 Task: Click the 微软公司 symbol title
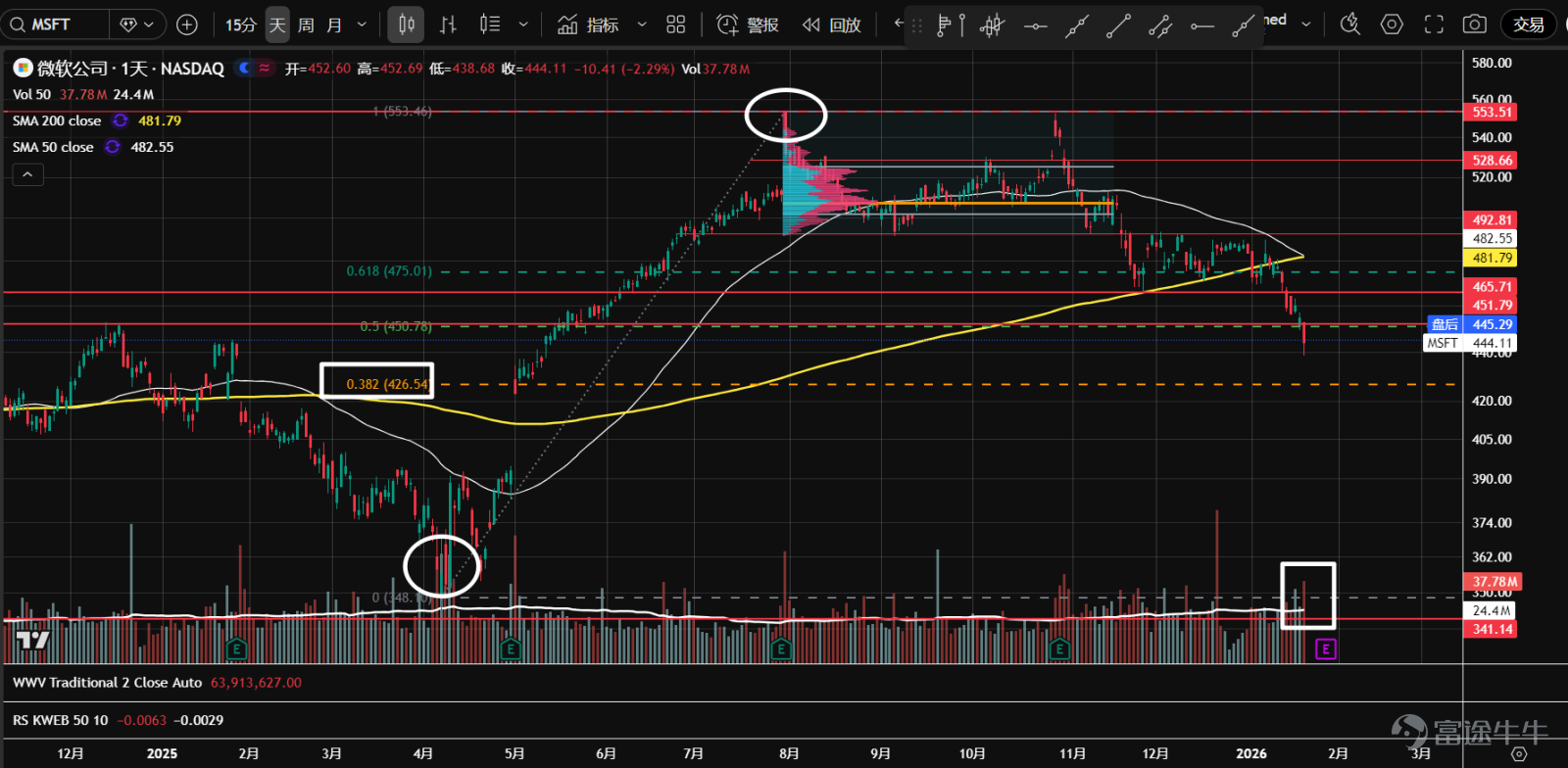[x=73, y=69]
